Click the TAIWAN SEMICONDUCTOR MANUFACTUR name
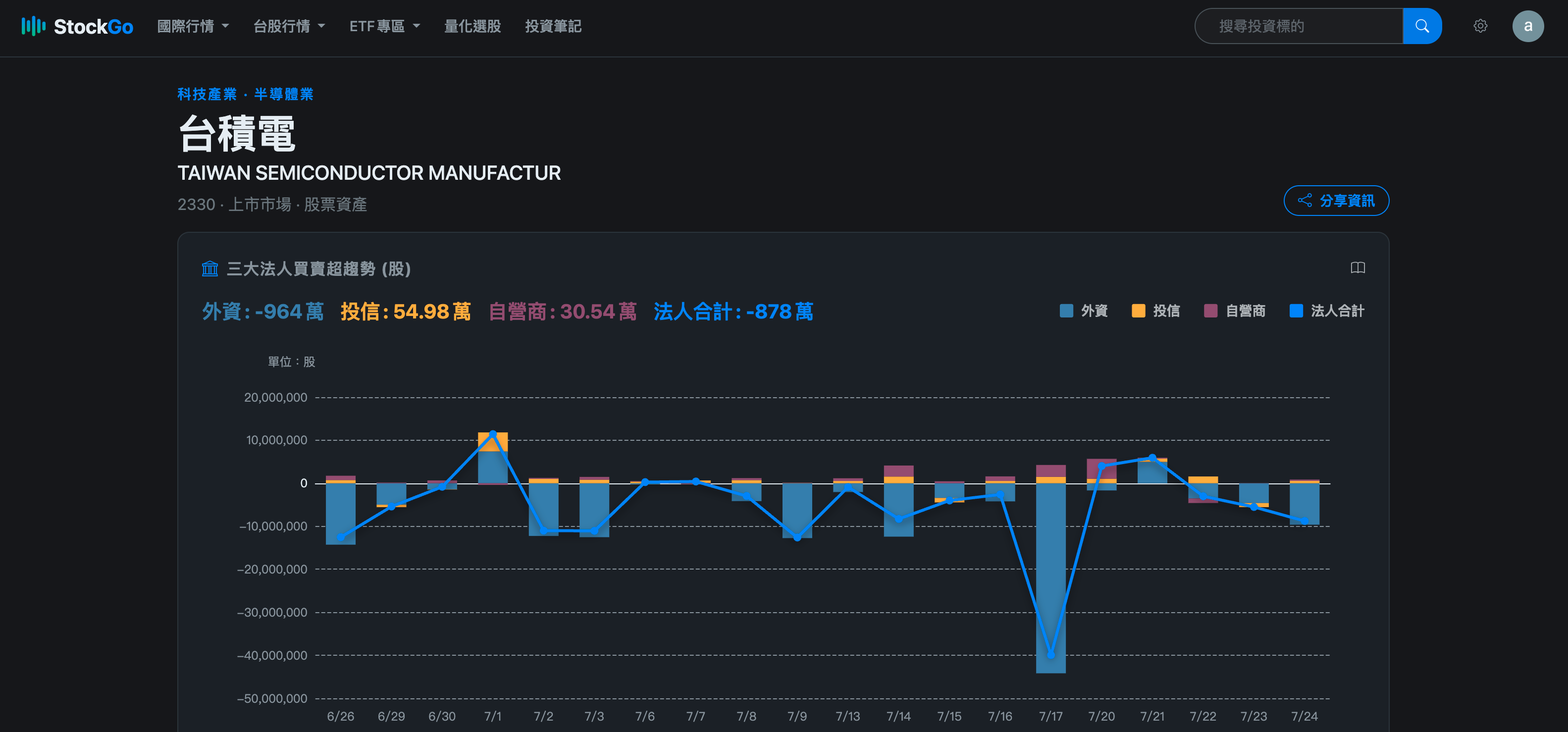 tap(369, 173)
